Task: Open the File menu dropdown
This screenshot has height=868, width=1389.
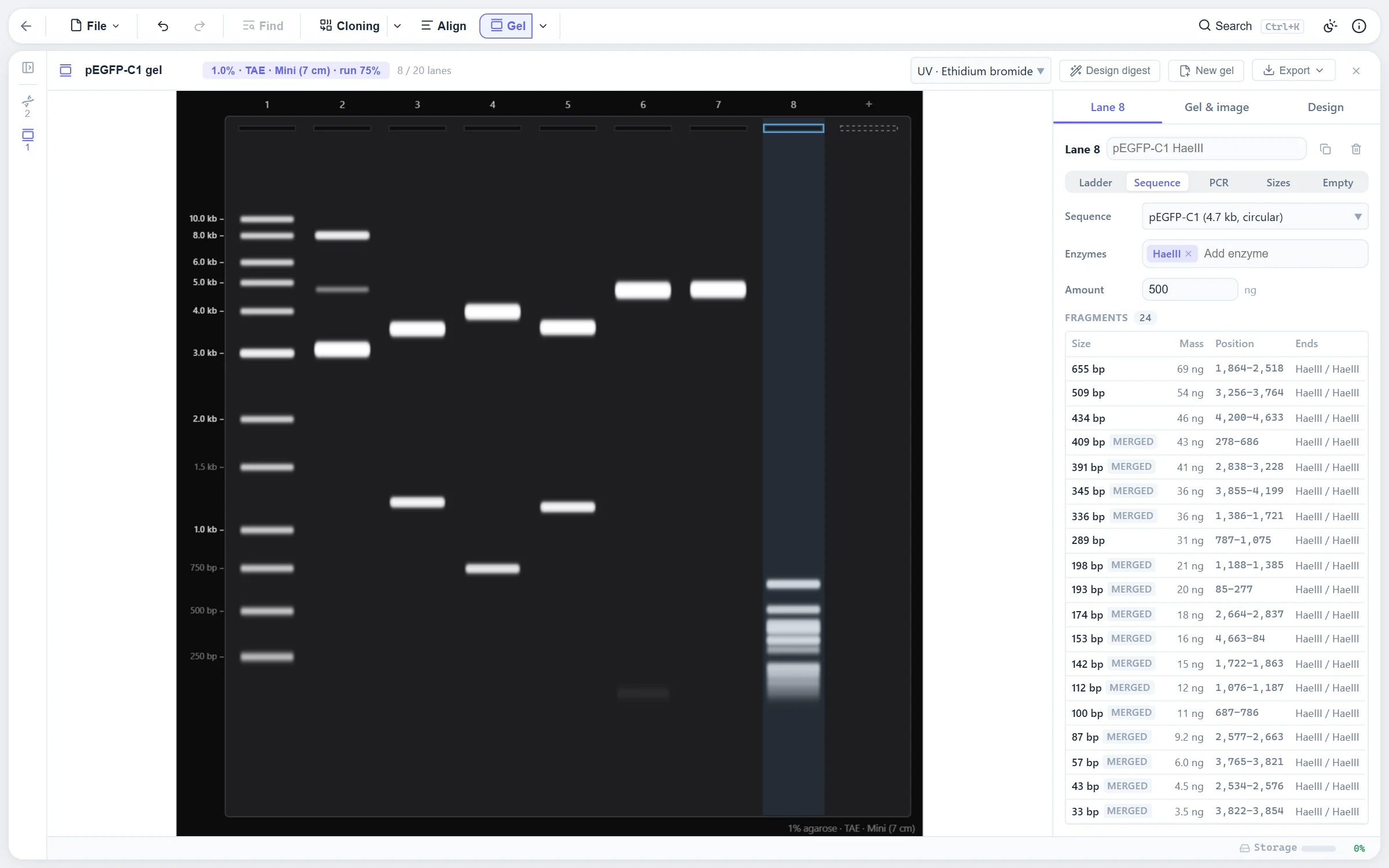Action: click(95, 26)
